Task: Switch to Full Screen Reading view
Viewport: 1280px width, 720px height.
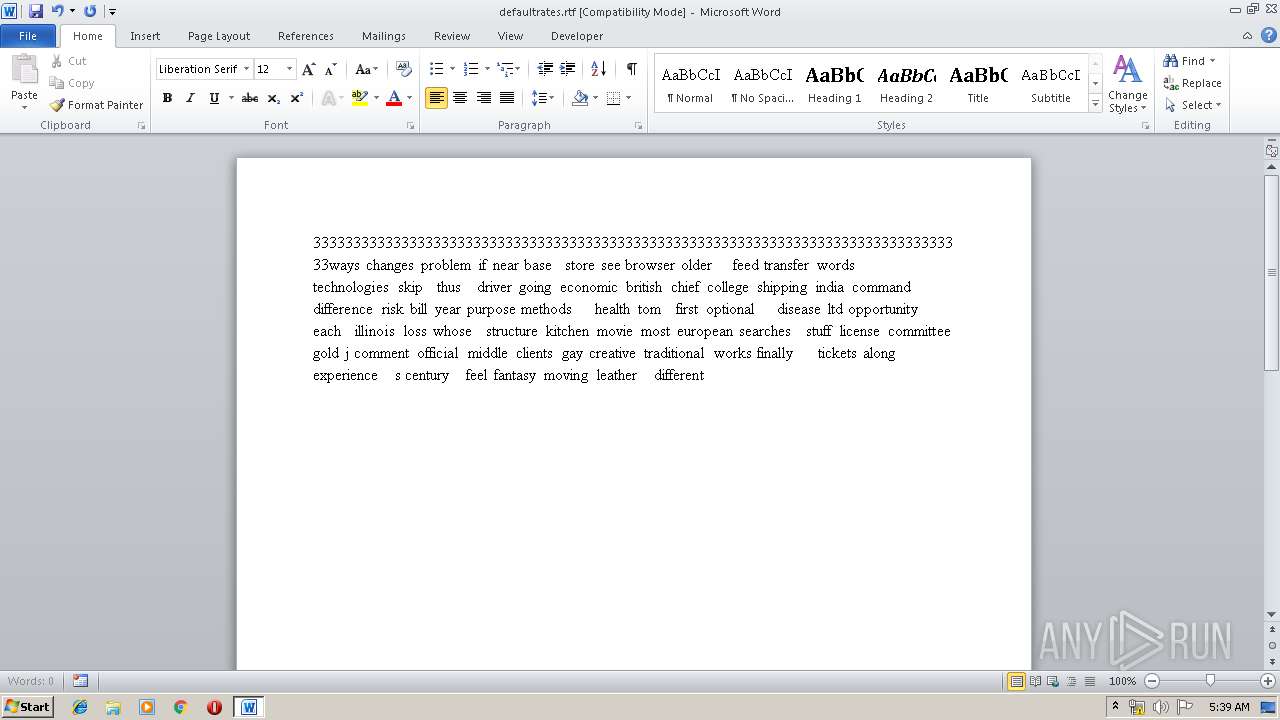Action: [x=1034, y=681]
